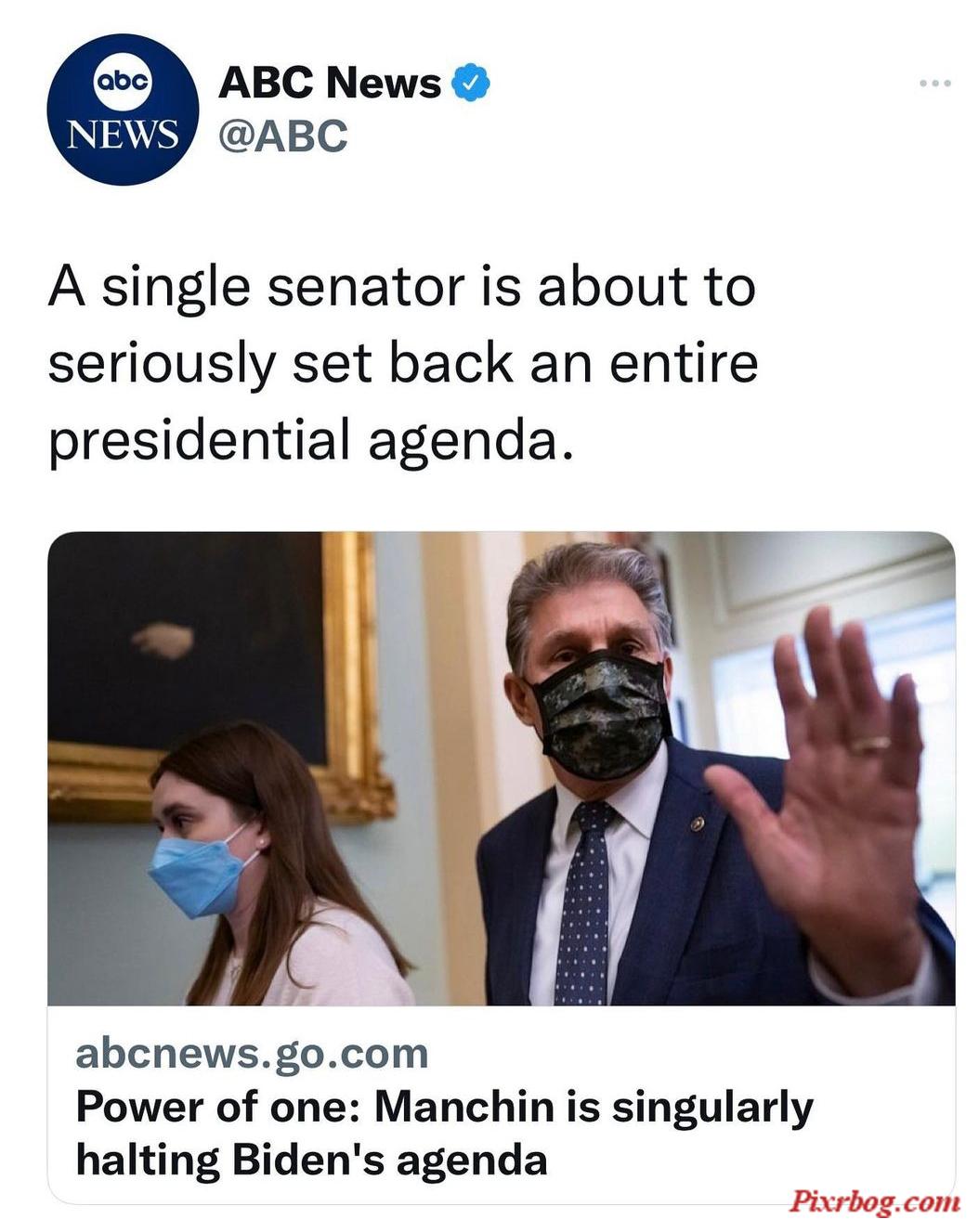Image resolution: width=979 pixels, height=1232 pixels.
Task: Open the 'Power of one: Manchin' headline
Action: tap(444, 1133)
